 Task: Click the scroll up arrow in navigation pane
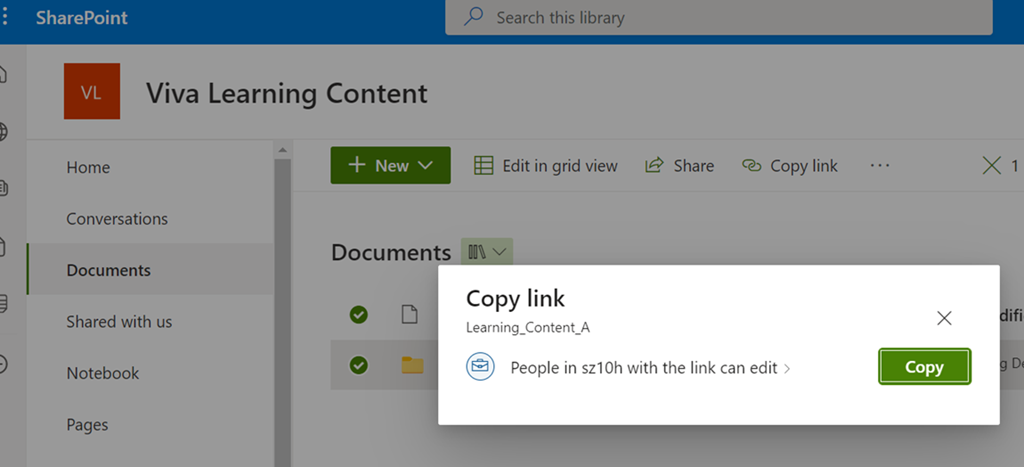[282, 150]
